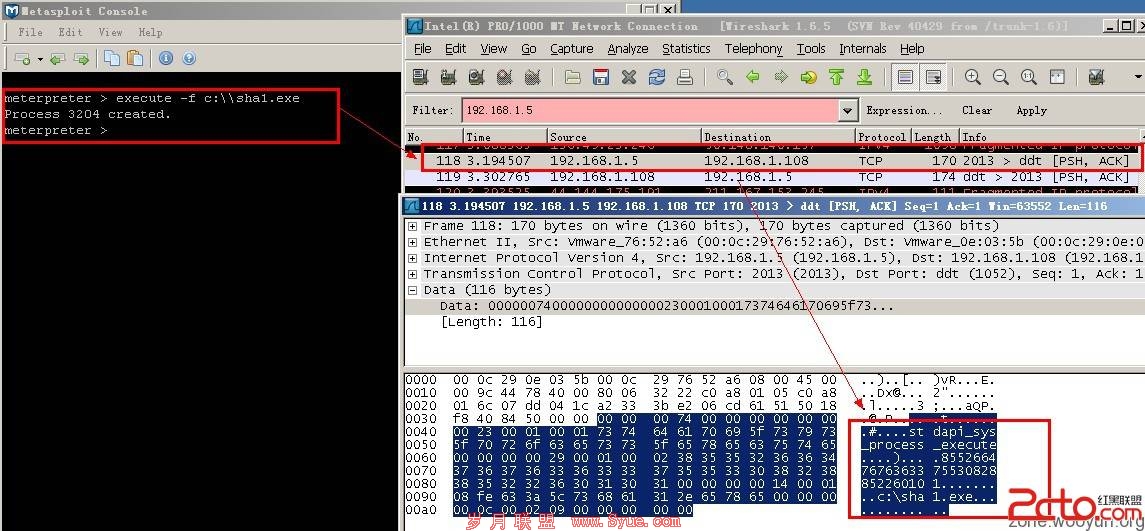Expand the Internet Protocol Version 4 node
This screenshot has height=531, width=1145.
[413, 258]
